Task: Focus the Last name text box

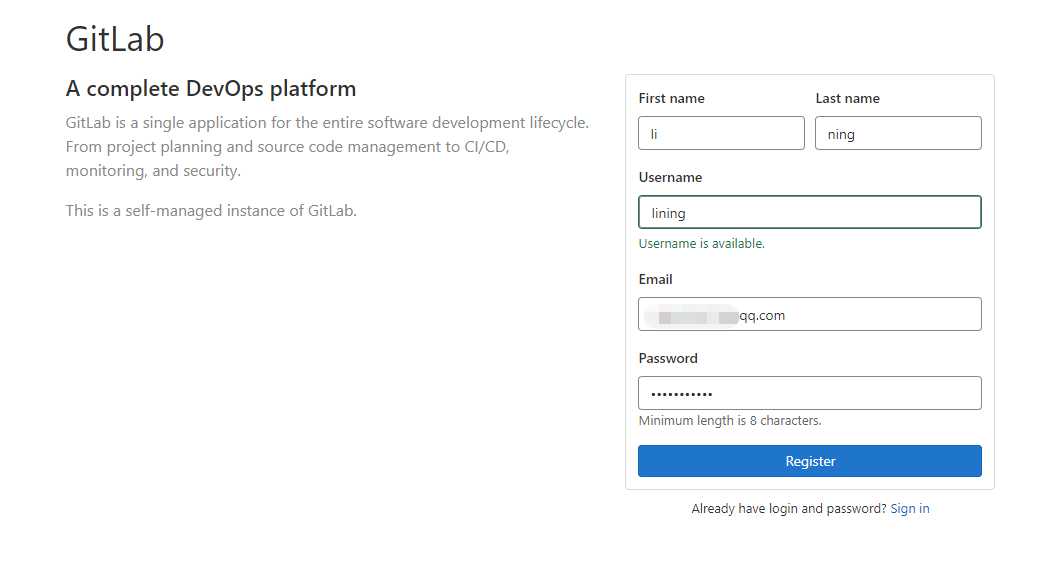Action: pyautogui.click(x=898, y=133)
